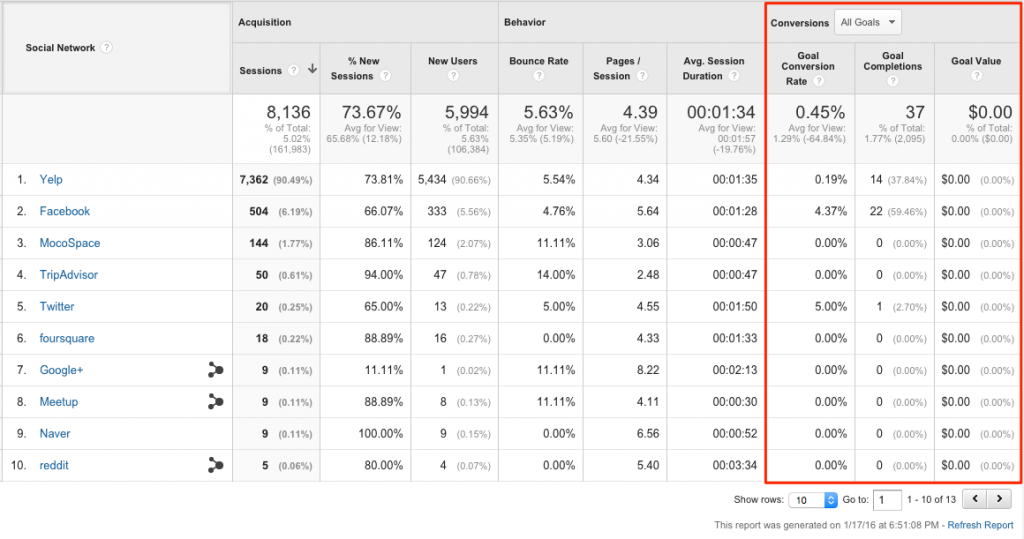Click help icon next to Social Network header
The height and width of the screenshot is (539, 1024).
click(106, 48)
